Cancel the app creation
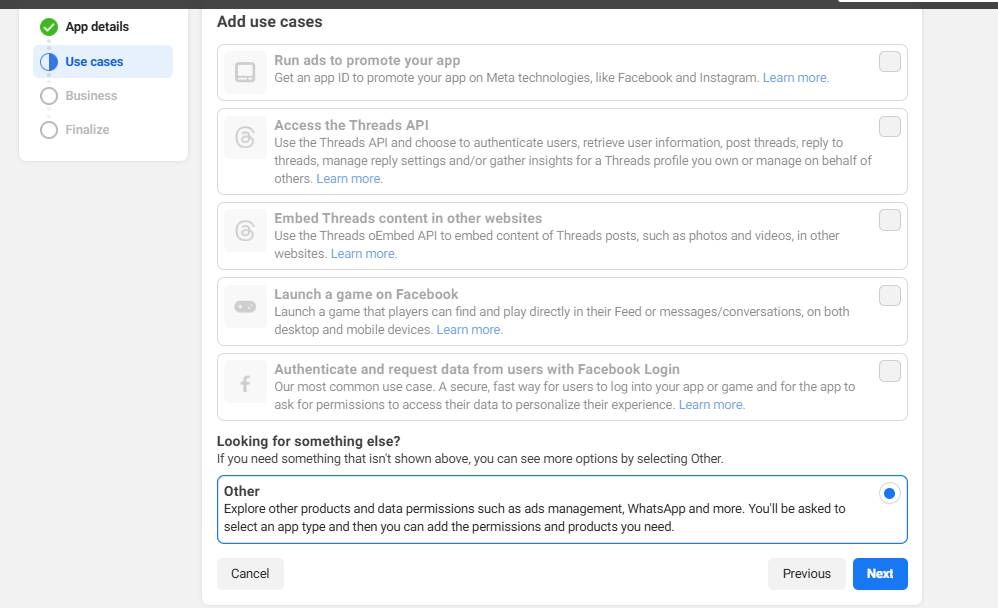This screenshot has width=998, height=608. (x=250, y=574)
